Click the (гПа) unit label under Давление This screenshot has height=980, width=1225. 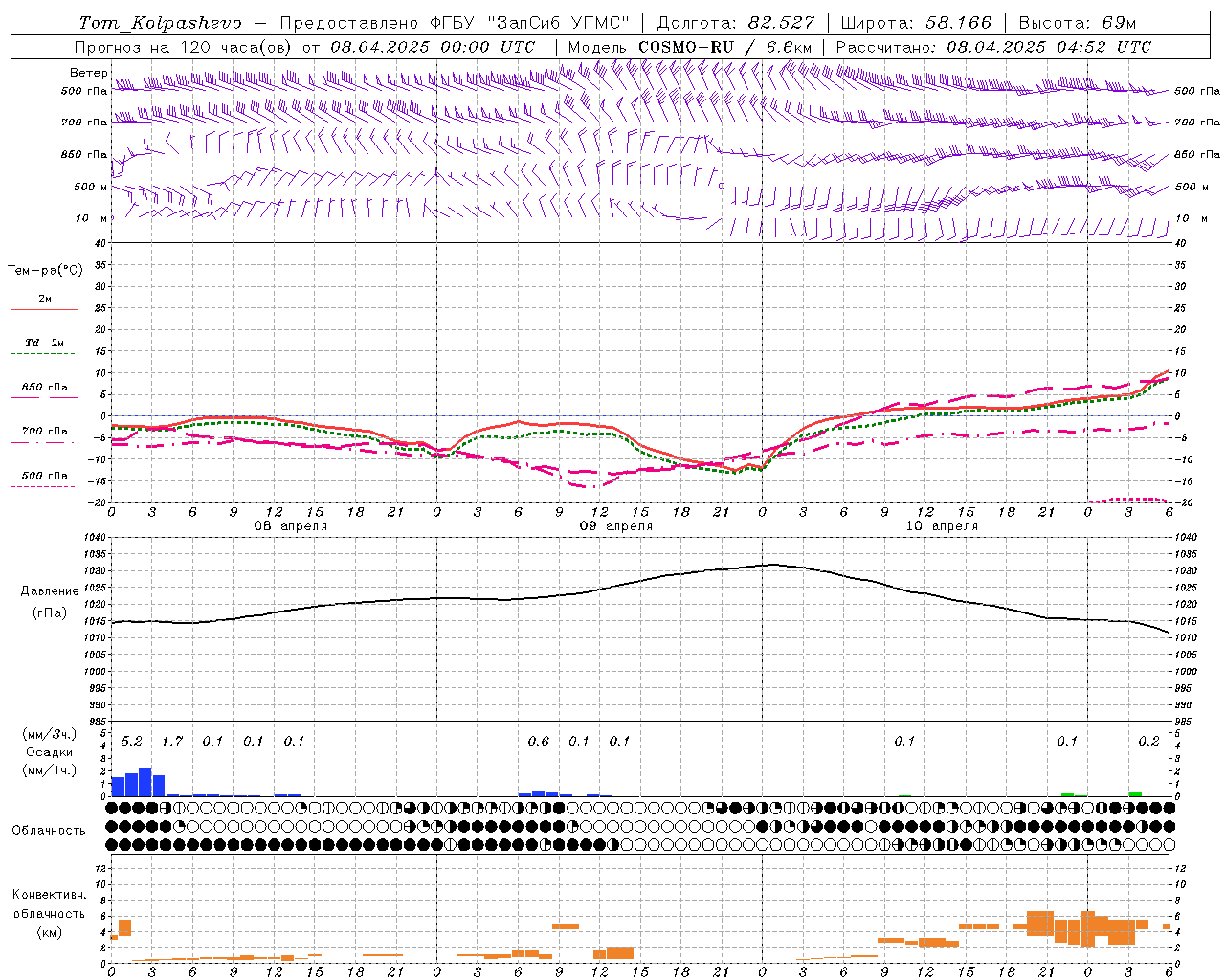[50, 613]
